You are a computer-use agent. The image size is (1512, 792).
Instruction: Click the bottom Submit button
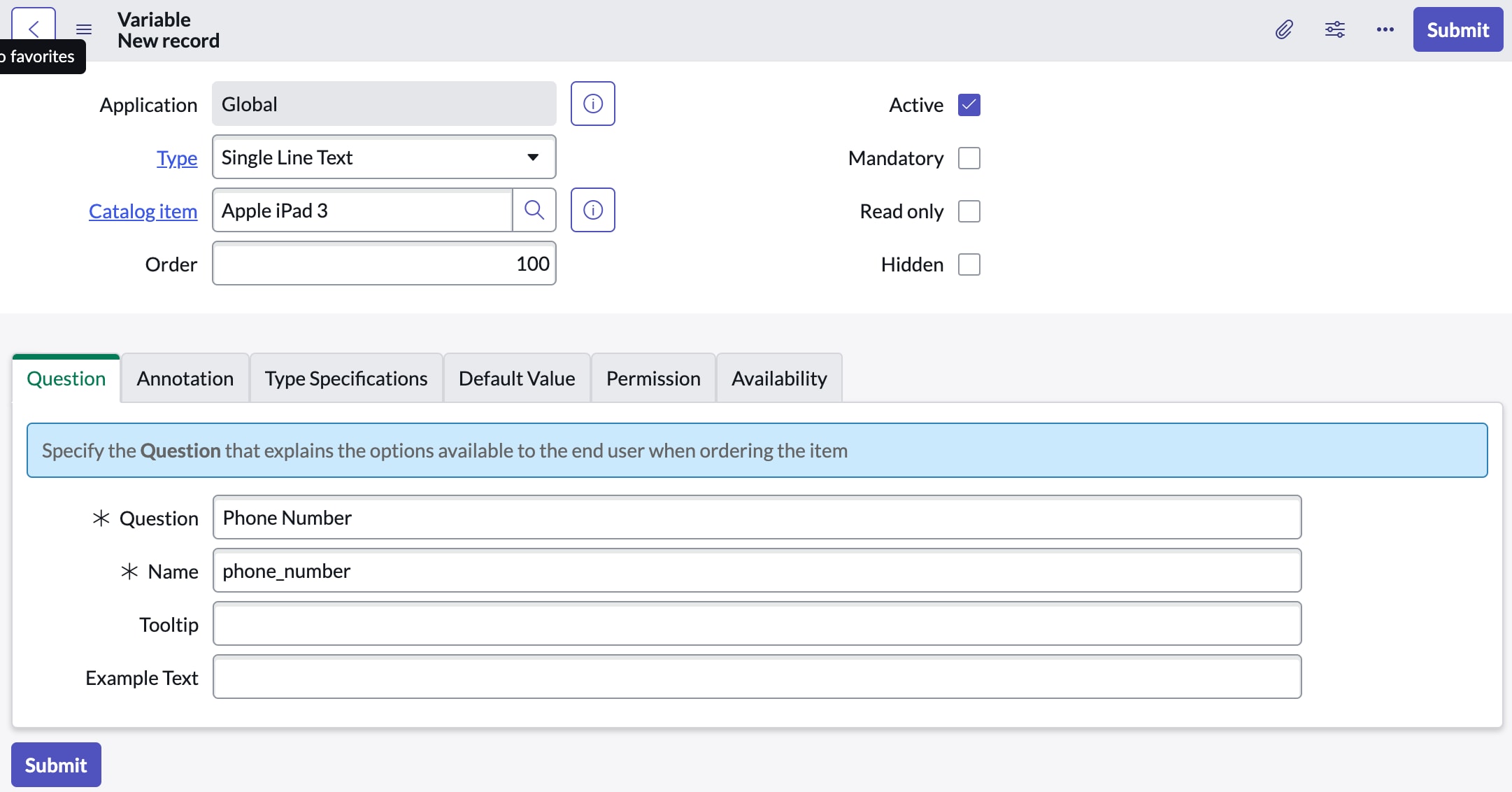point(56,765)
